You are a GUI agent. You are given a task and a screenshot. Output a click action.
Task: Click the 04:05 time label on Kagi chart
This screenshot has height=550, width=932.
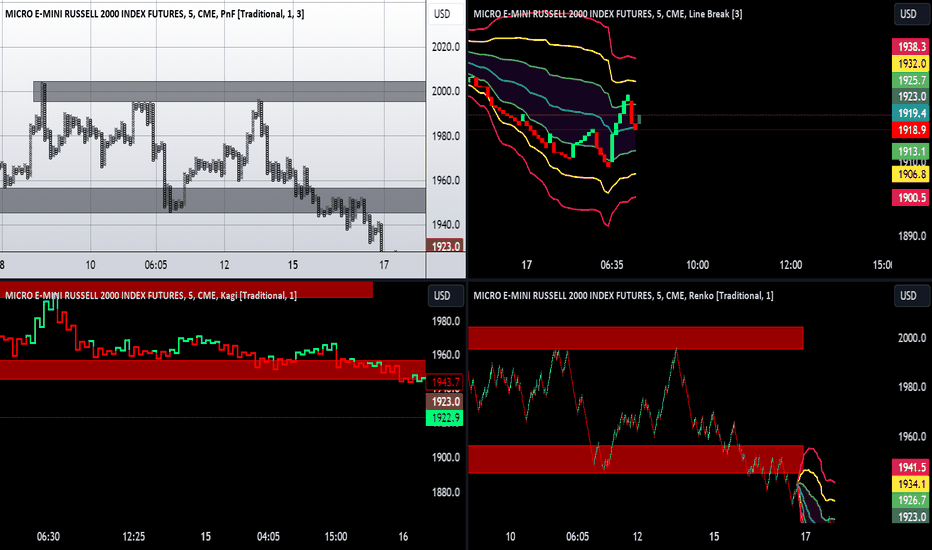click(x=268, y=536)
